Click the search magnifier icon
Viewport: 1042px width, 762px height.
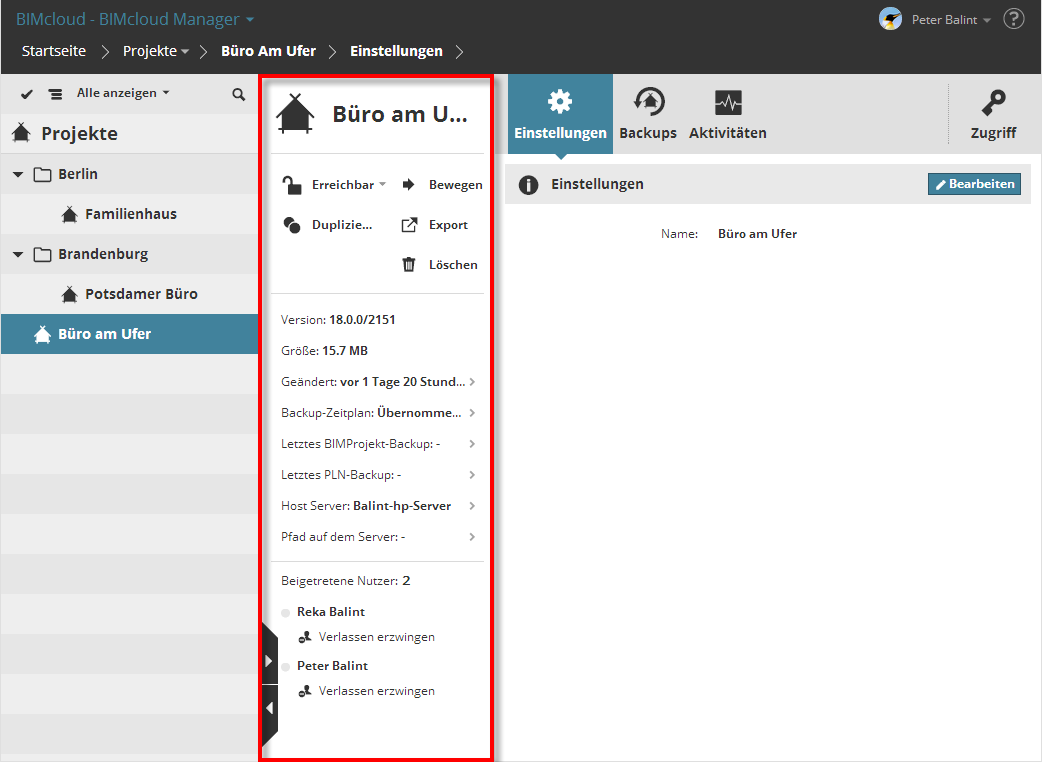[x=239, y=94]
